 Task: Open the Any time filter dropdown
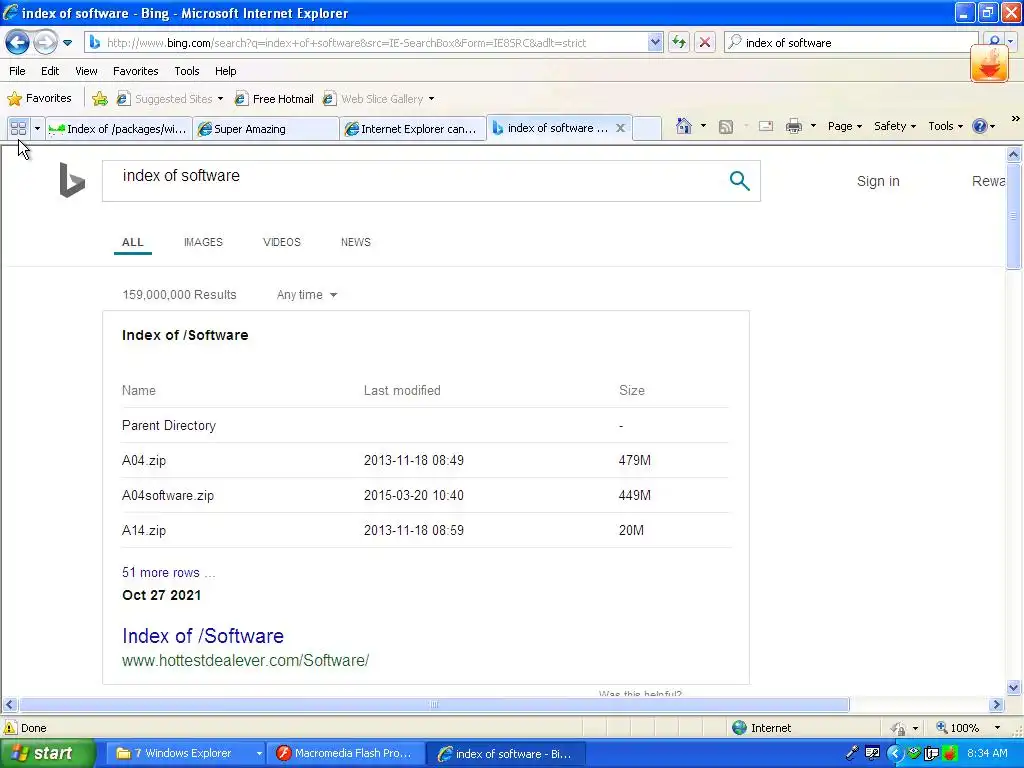(306, 295)
